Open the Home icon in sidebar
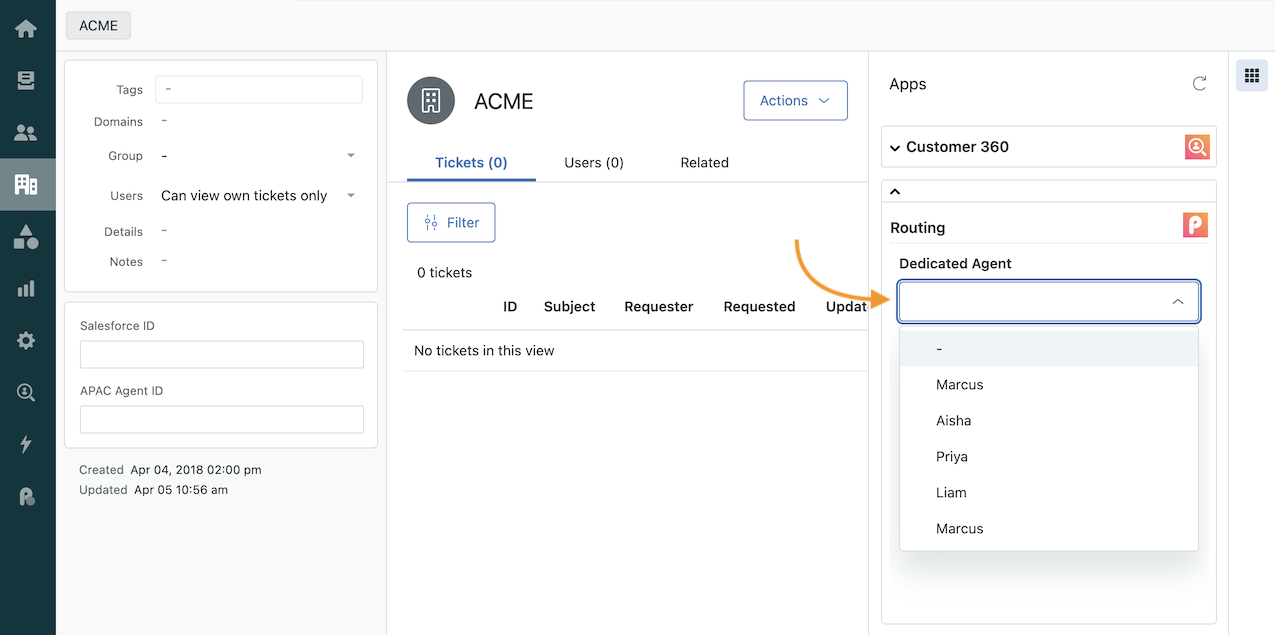The height and width of the screenshot is (635, 1275). point(26,28)
